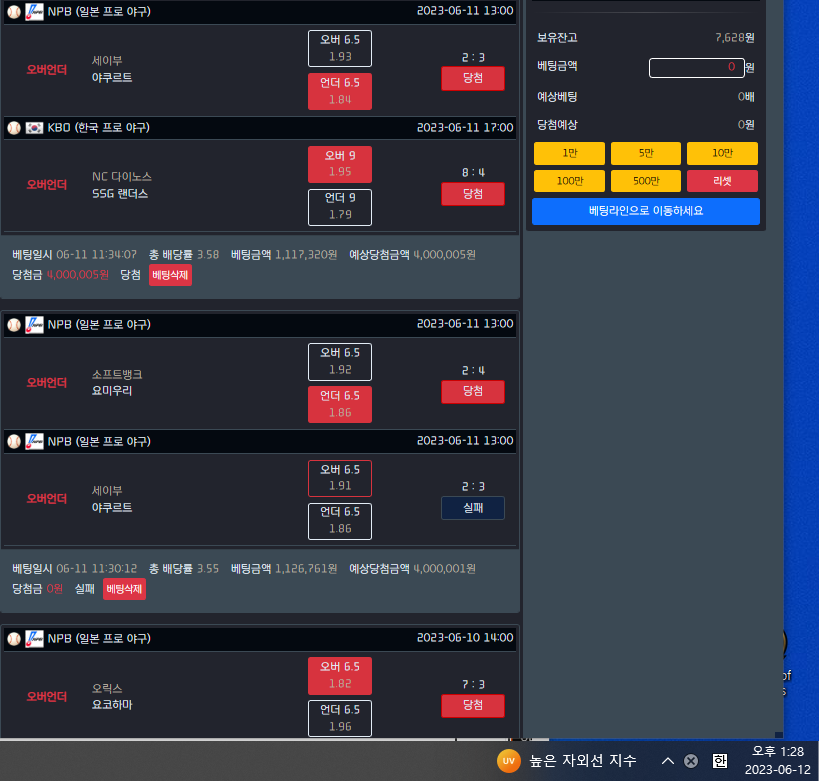The width and height of the screenshot is (819, 781).
Task: Focus the 베팅금액 input field
Action: pyautogui.click(x=696, y=67)
